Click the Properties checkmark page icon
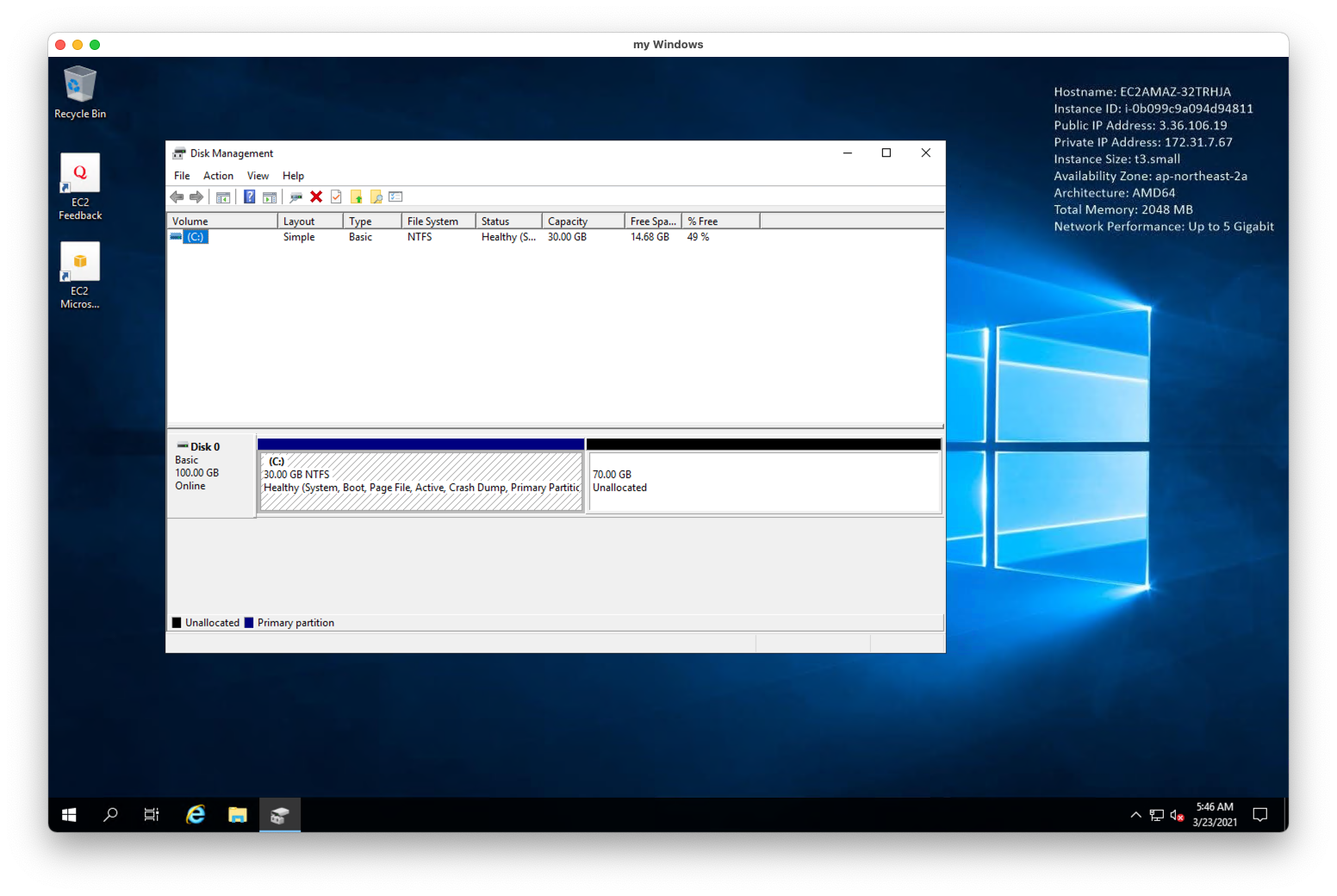This screenshot has width=1337, height=896. point(336,197)
